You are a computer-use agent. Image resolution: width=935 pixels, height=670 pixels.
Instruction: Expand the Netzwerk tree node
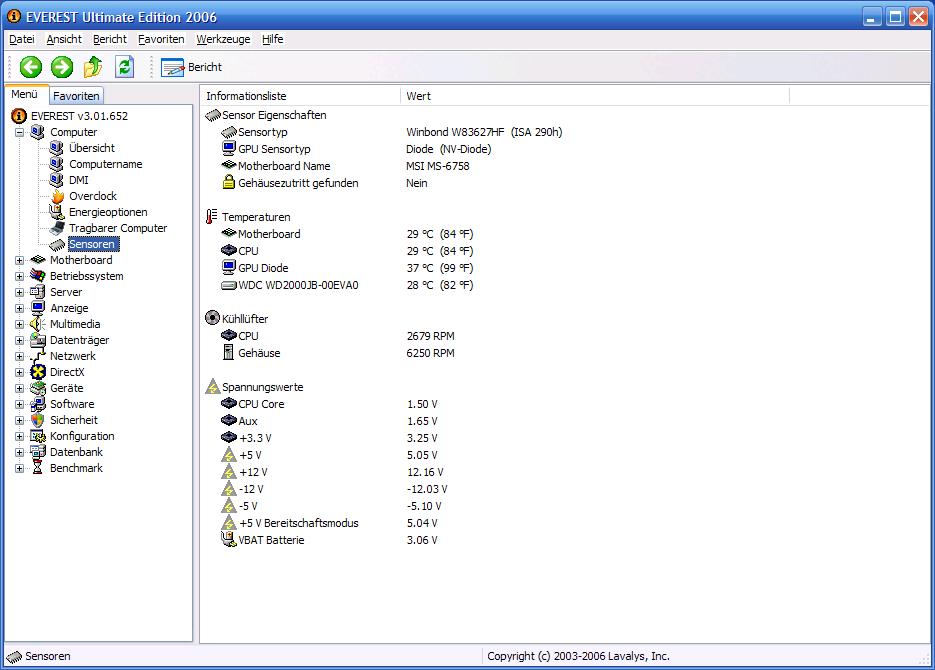[x=20, y=356]
